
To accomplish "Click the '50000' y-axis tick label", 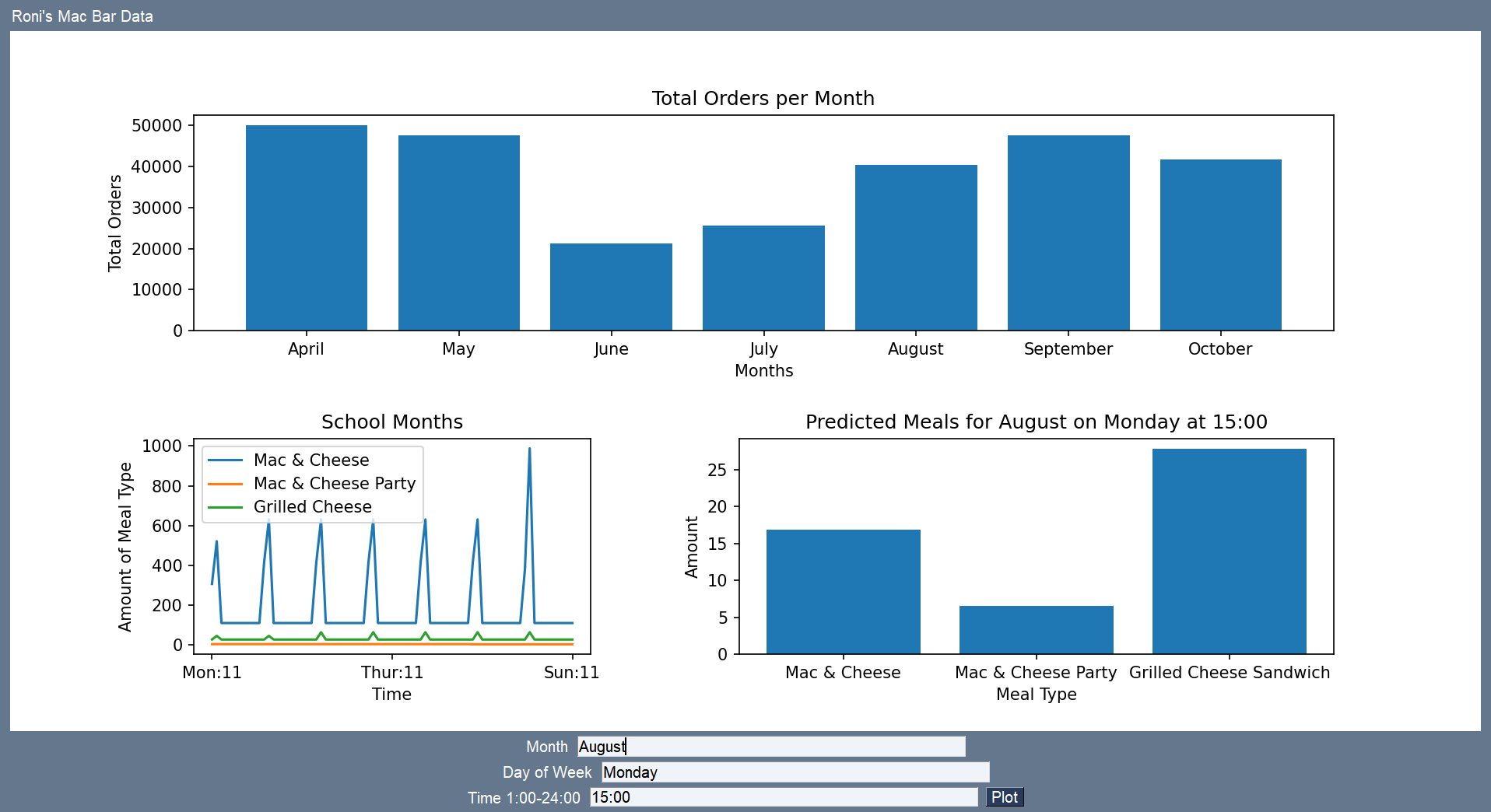I will pos(157,126).
